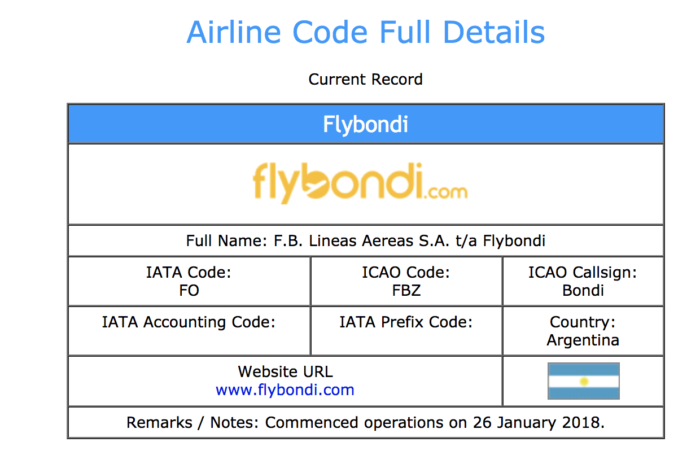700x464 pixels.
Task: Click the Bondi callsign value
Action: click(x=583, y=291)
